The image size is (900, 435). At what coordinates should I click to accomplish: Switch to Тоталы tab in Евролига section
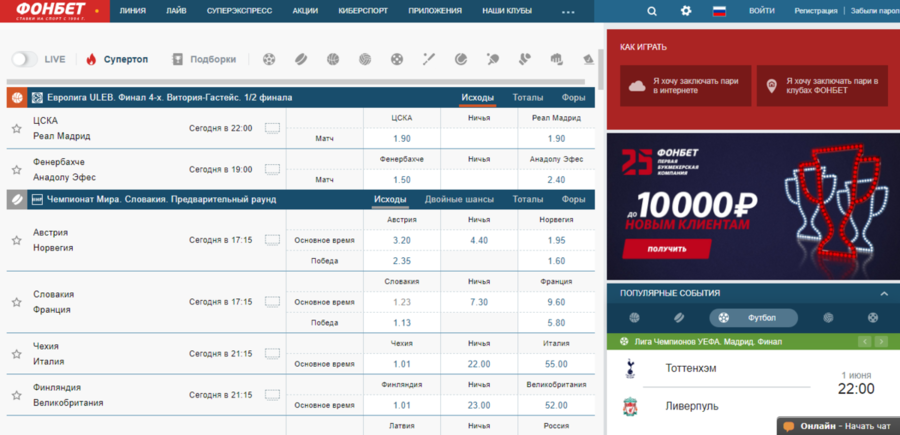tap(527, 98)
